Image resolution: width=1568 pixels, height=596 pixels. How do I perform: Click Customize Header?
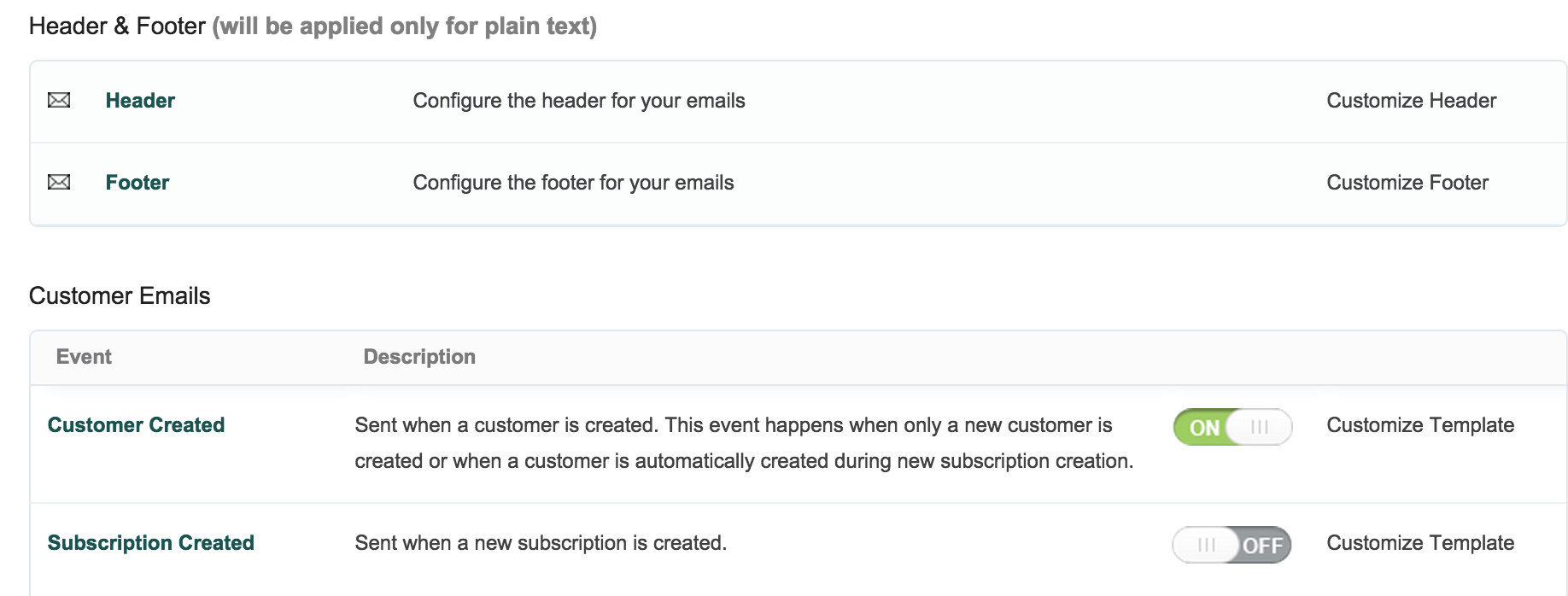[x=1411, y=101]
